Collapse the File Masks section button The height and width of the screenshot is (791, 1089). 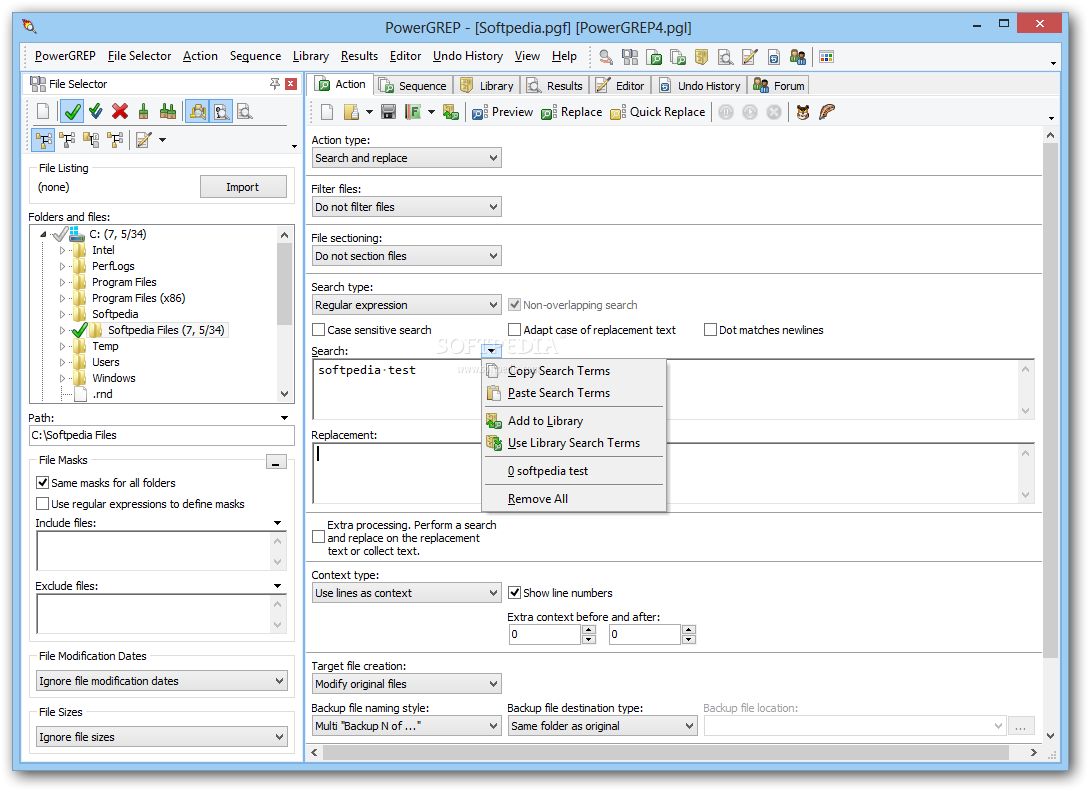(276, 462)
